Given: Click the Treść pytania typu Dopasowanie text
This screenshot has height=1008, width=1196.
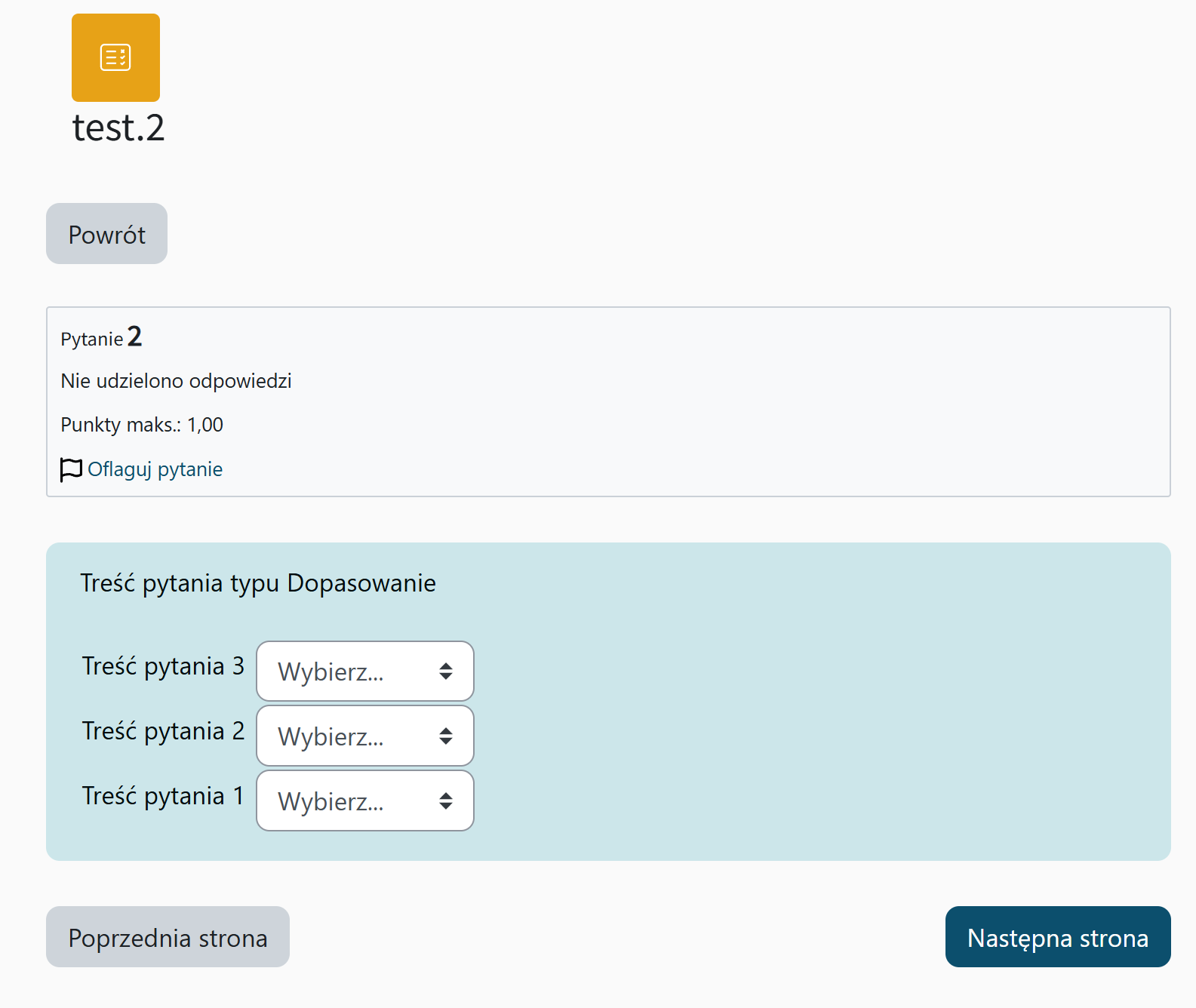Looking at the screenshot, I should pos(258,583).
